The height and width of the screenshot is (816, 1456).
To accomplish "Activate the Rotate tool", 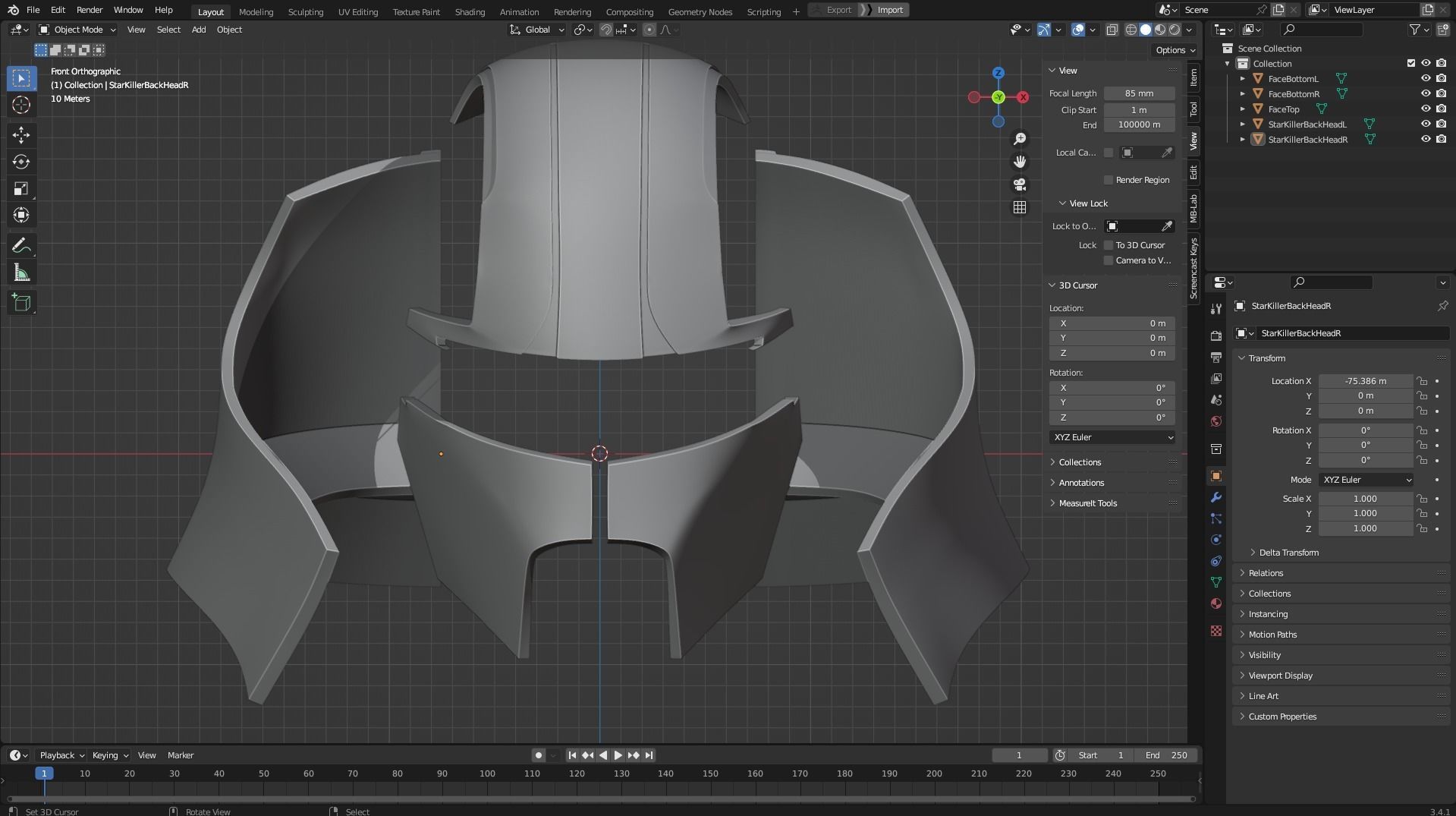I will pos(21,162).
